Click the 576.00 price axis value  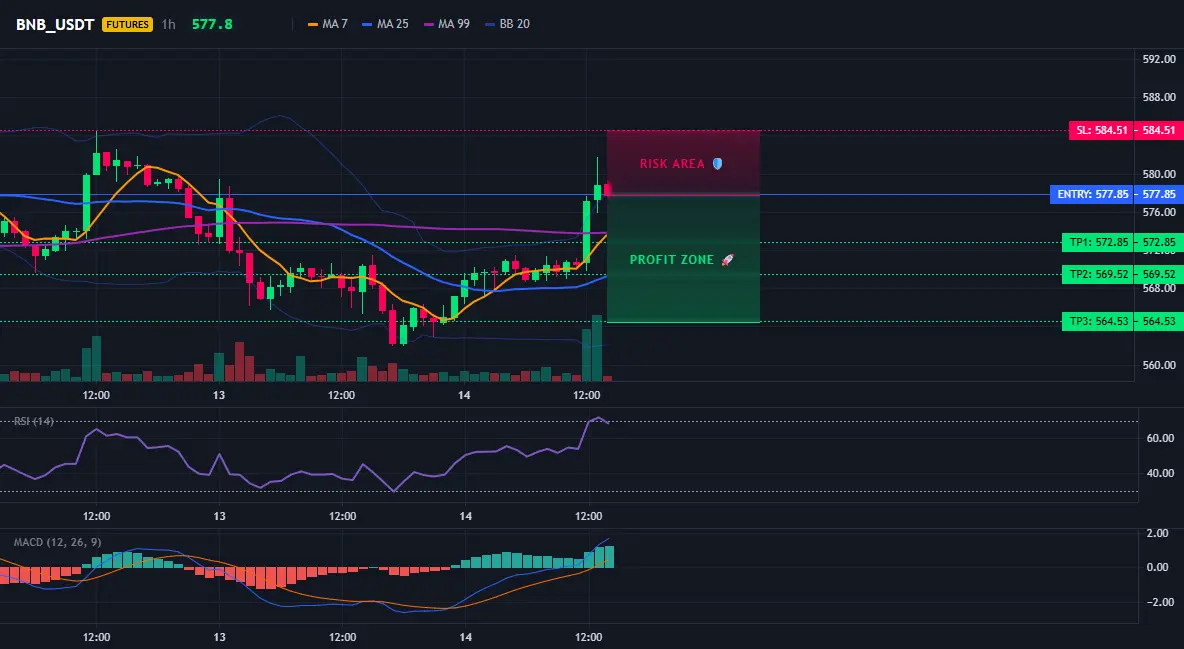(x=1159, y=212)
